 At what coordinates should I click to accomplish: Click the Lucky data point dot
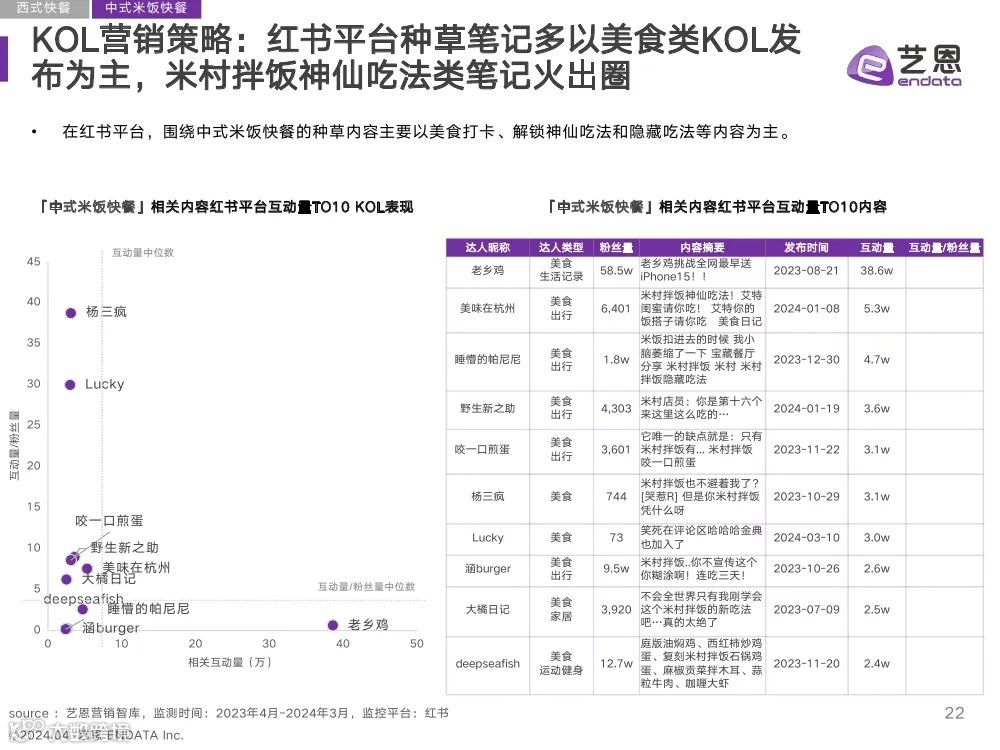70,385
